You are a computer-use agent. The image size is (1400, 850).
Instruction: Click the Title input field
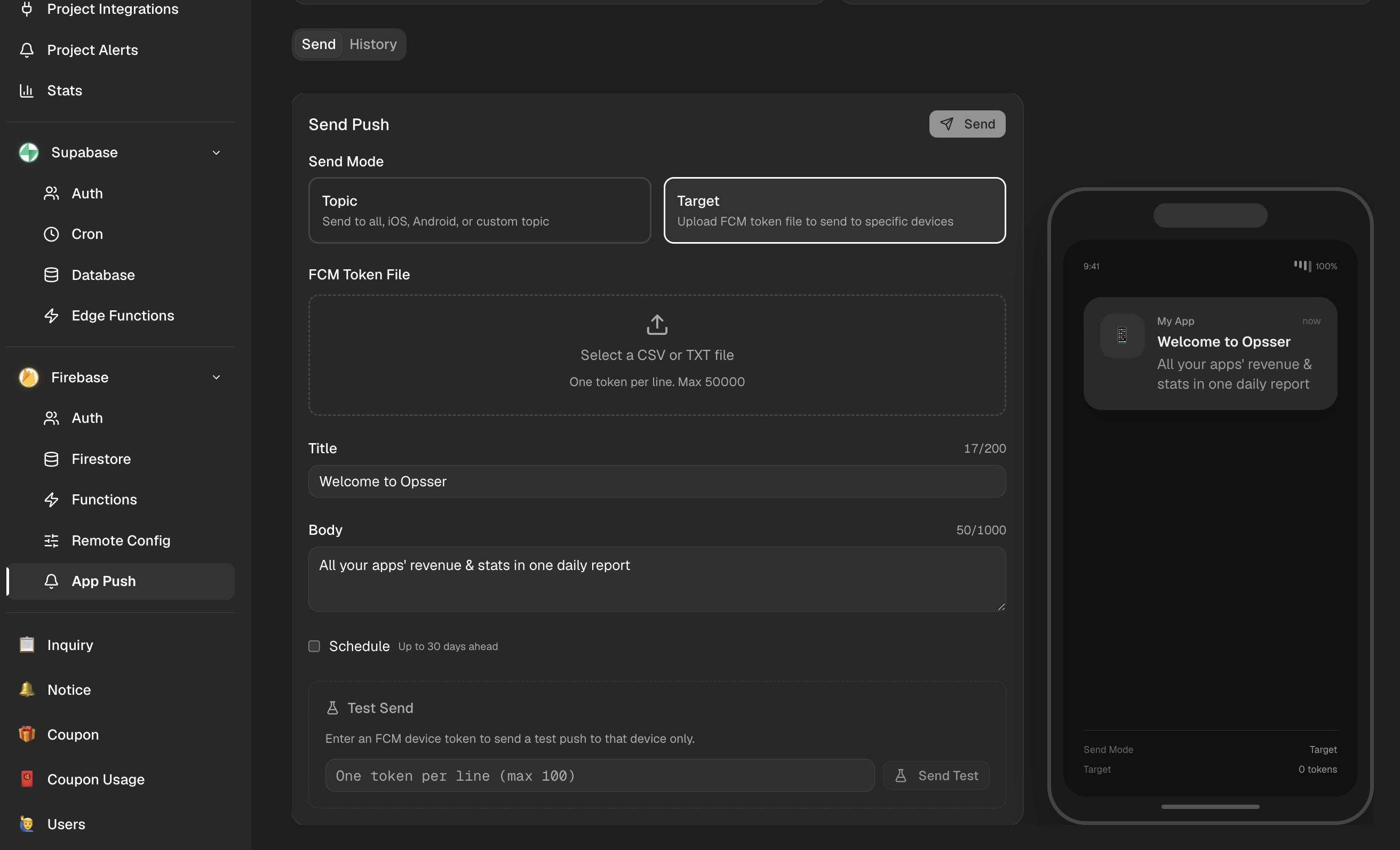click(657, 482)
